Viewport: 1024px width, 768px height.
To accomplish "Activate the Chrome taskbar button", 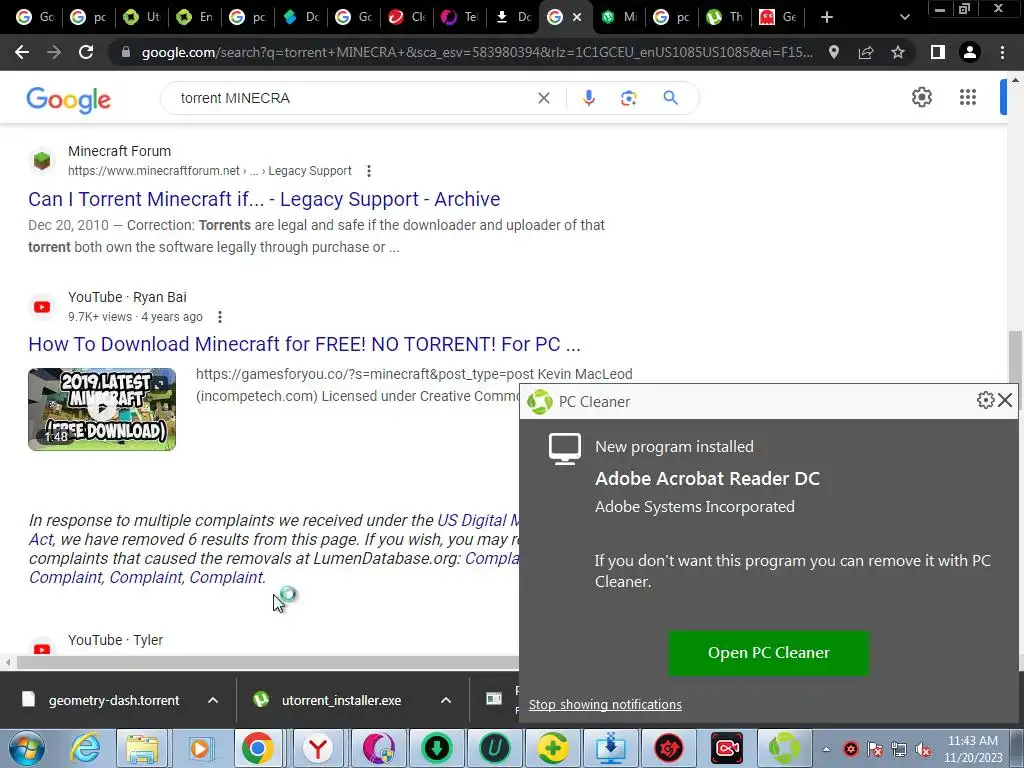I will [259, 748].
